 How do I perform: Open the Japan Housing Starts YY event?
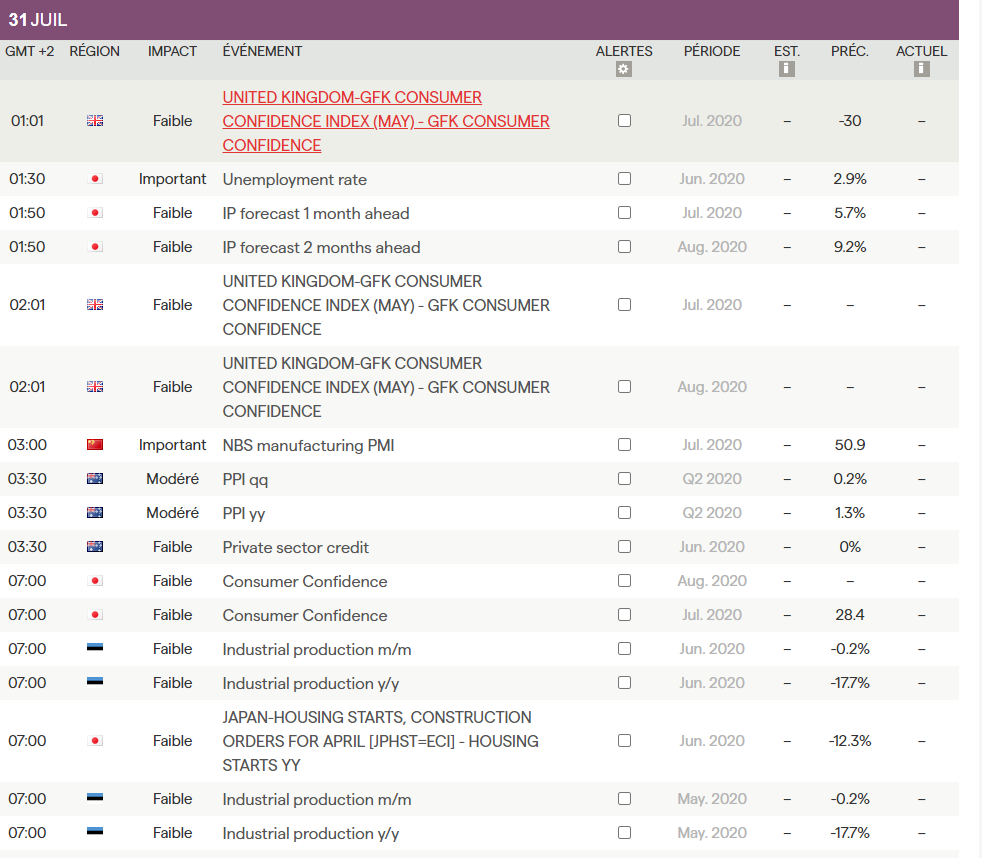click(380, 741)
